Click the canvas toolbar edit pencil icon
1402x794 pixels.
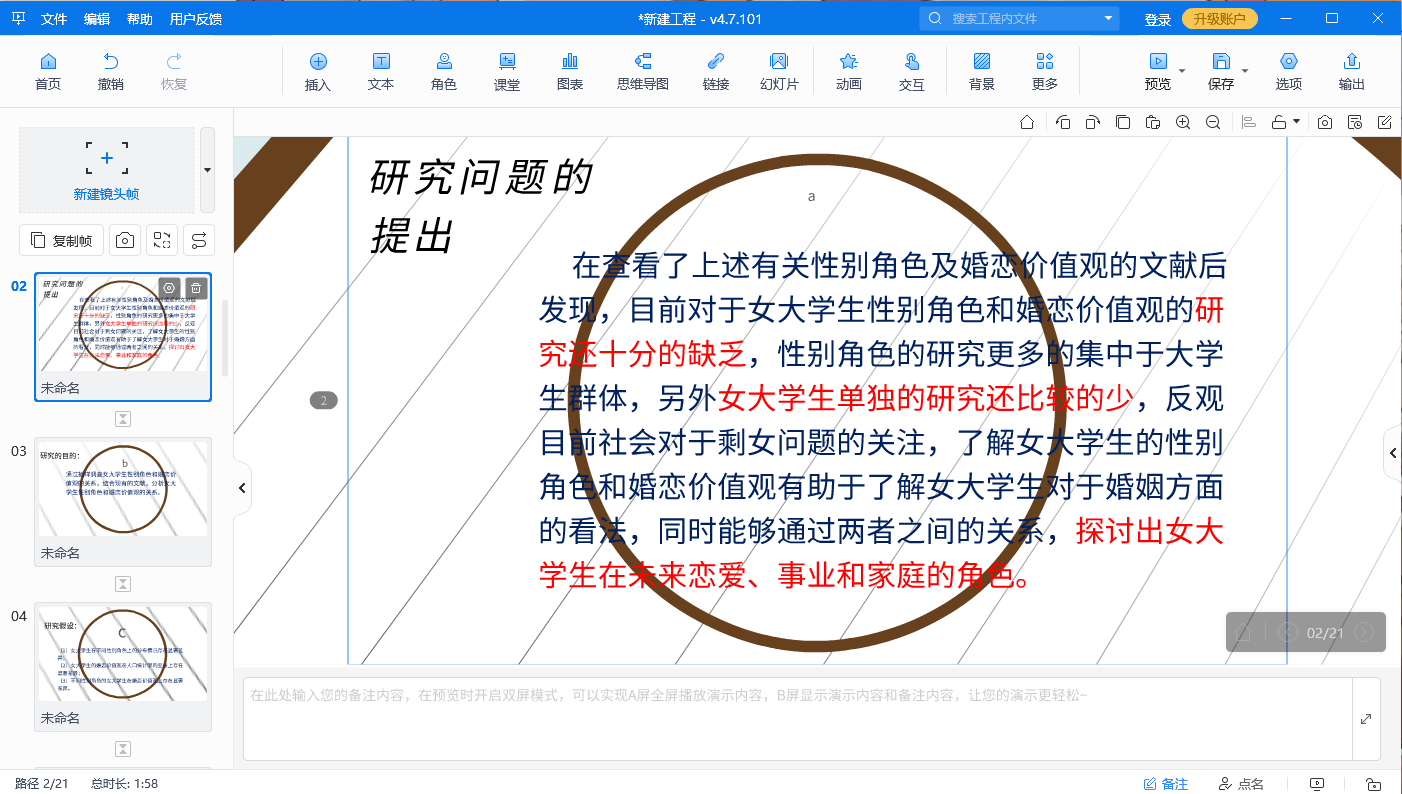click(1385, 122)
